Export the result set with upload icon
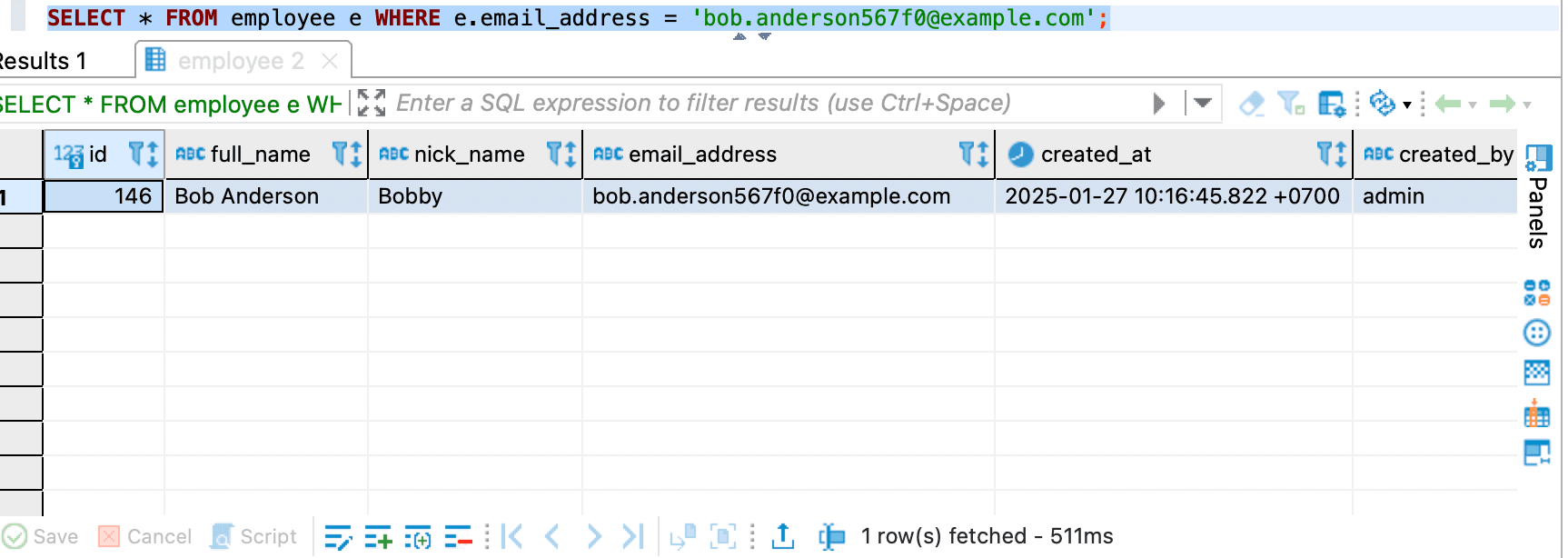The width and height of the screenshot is (1568, 558). [782, 536]
